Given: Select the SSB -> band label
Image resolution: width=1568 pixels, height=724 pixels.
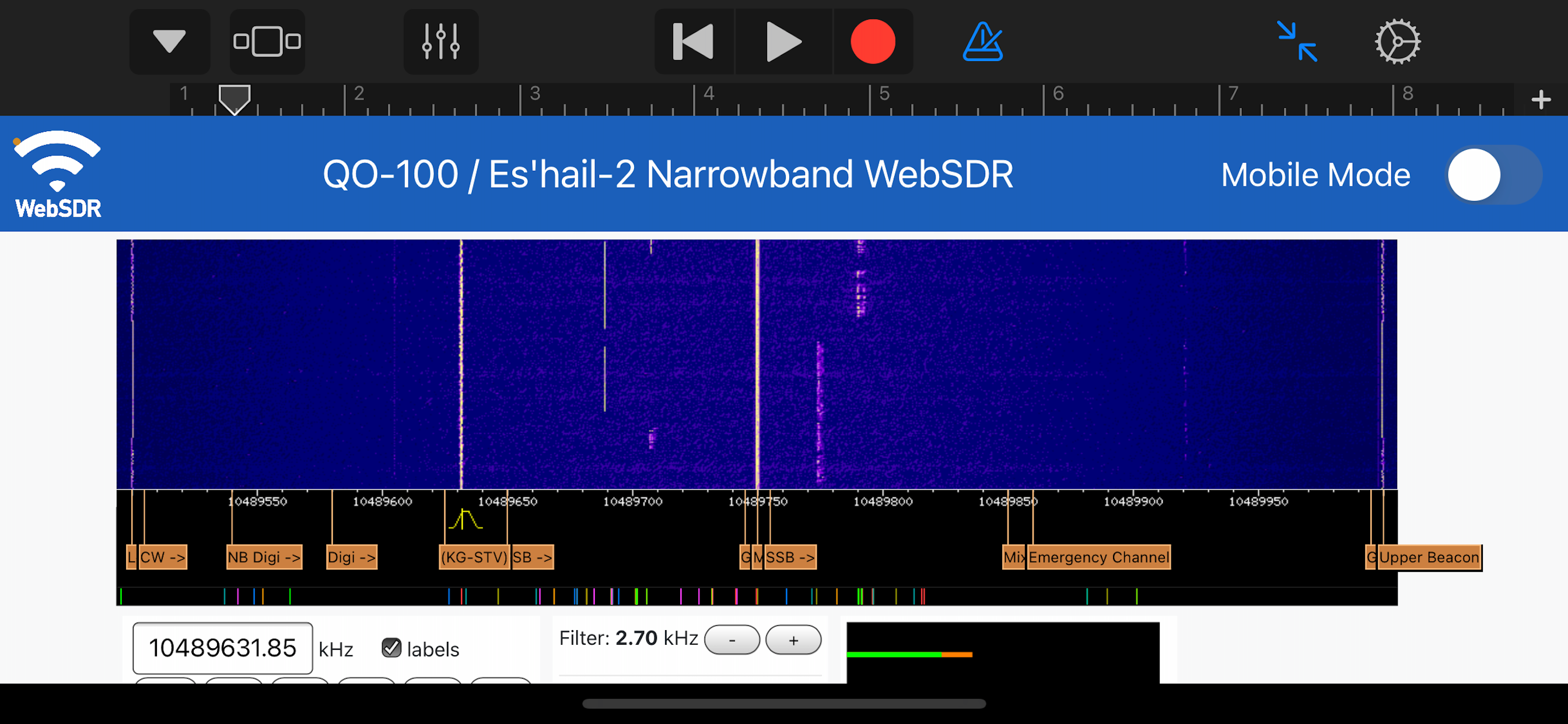Looking at the screenshot, I should 790,557.
